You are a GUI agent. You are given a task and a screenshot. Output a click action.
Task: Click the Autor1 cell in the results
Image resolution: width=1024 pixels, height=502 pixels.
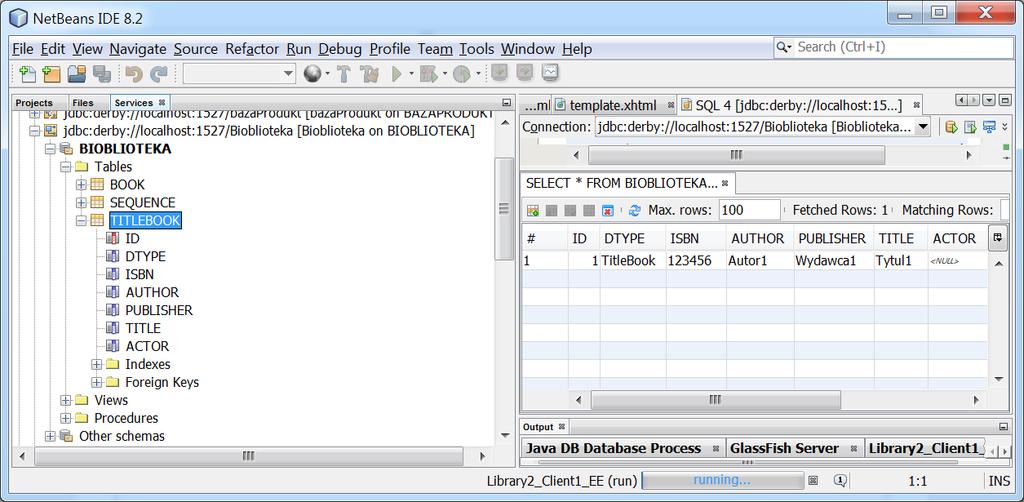(760, 260)
